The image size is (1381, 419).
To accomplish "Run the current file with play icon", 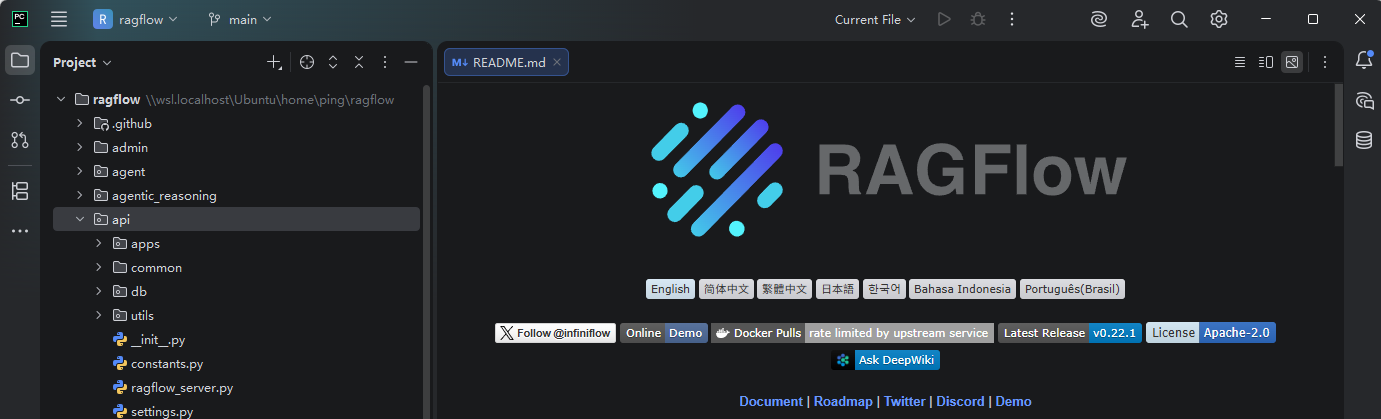I will [x=944, y=19].
